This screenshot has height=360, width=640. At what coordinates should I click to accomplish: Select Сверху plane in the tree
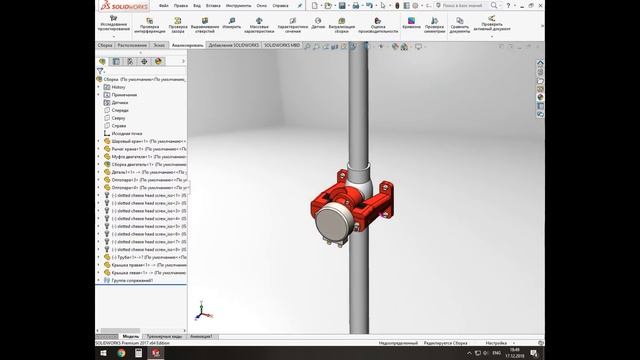point(118,118)
